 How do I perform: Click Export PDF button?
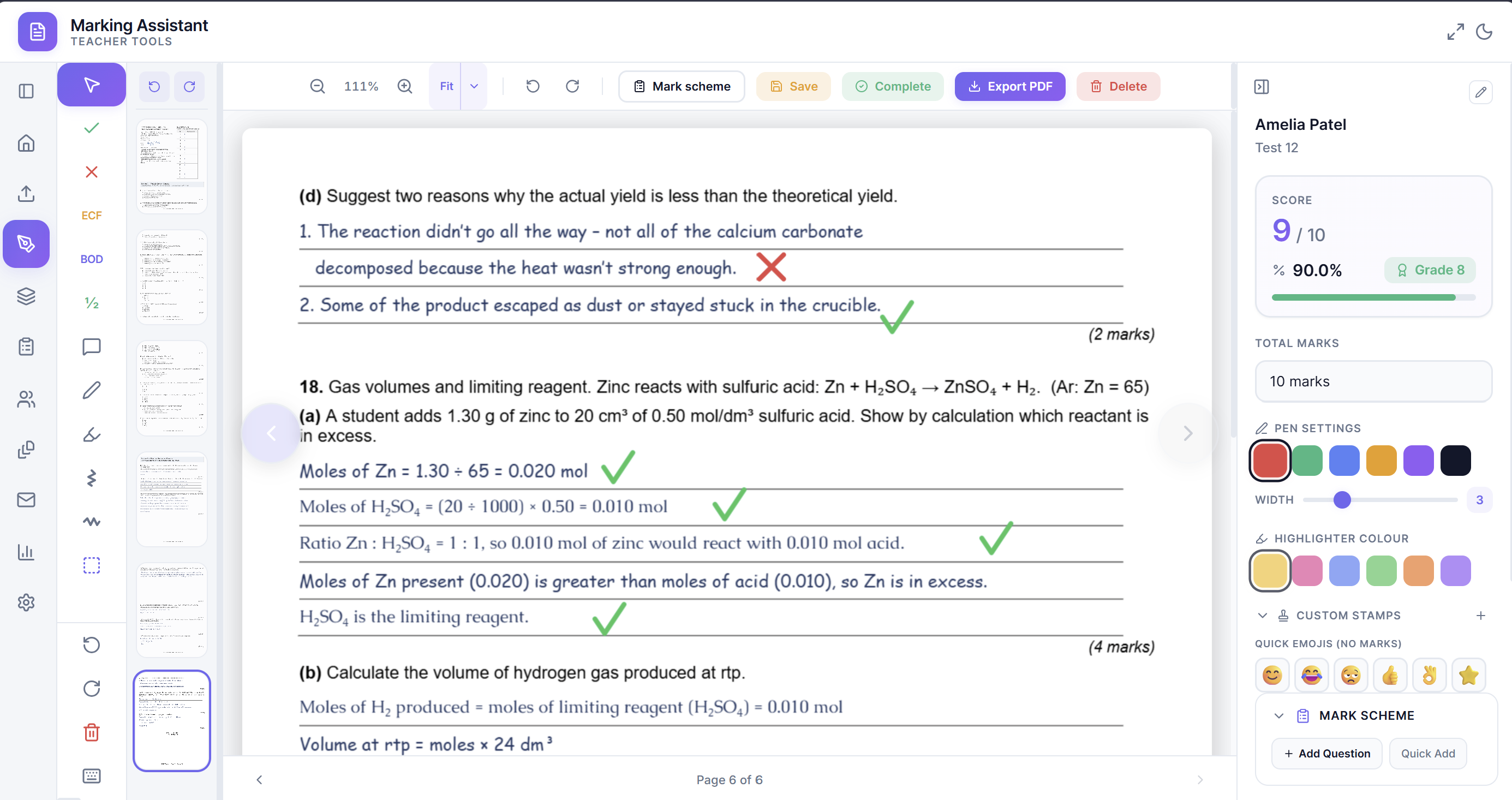point(1009,86)
